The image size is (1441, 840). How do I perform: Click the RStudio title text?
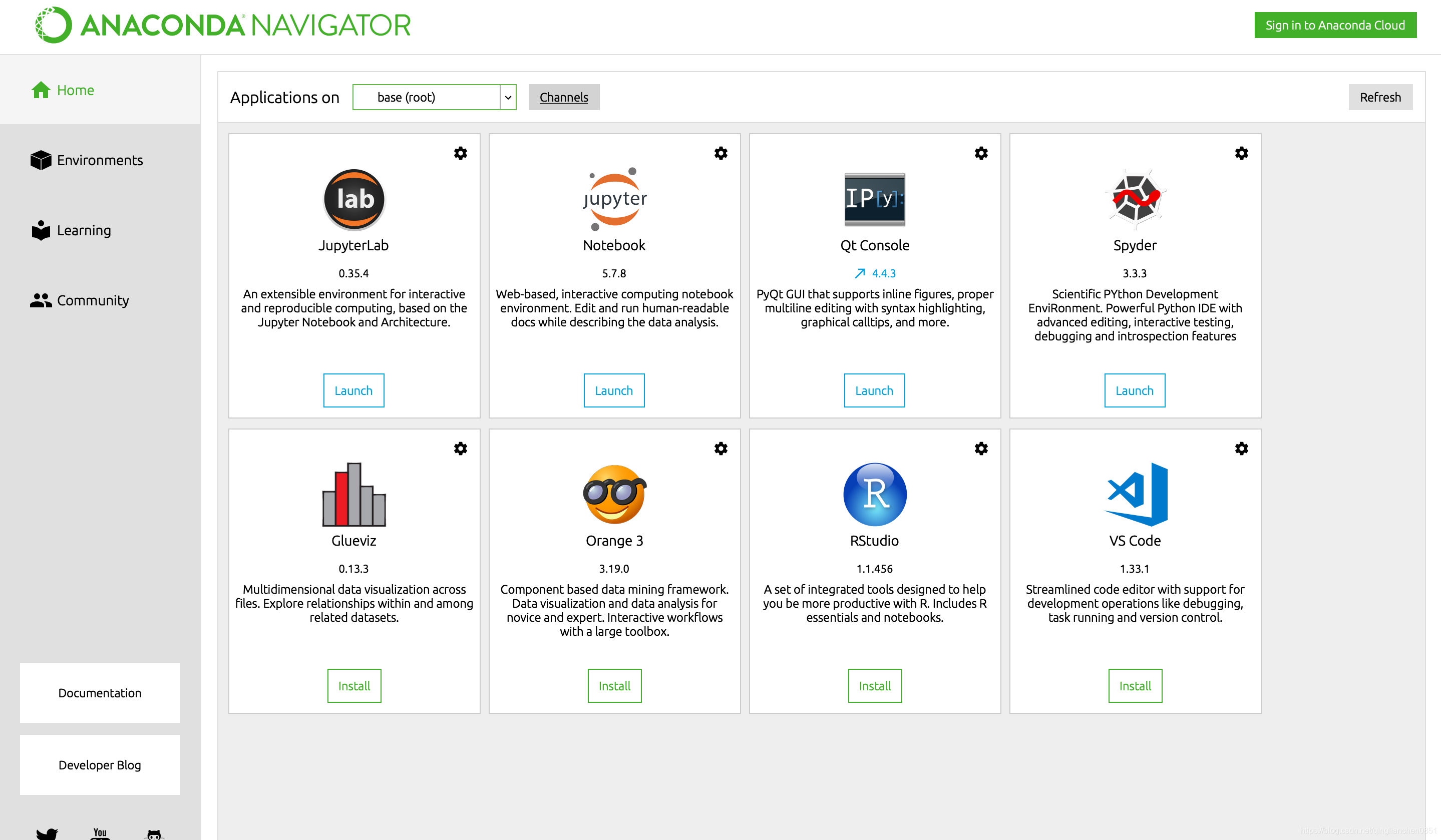[x=874, y=540]
